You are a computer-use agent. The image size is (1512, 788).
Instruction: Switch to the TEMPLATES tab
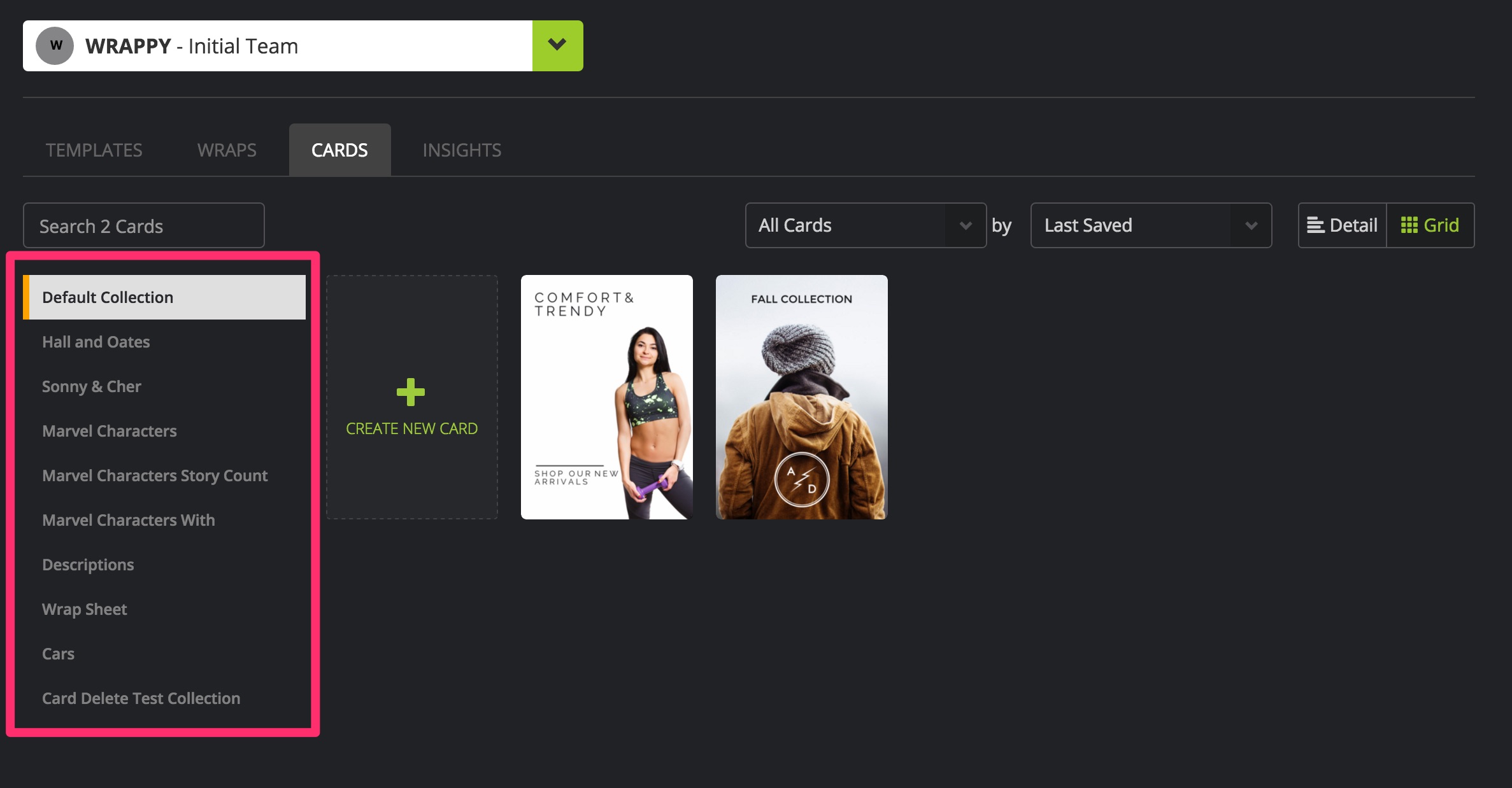tap(94, 150)
